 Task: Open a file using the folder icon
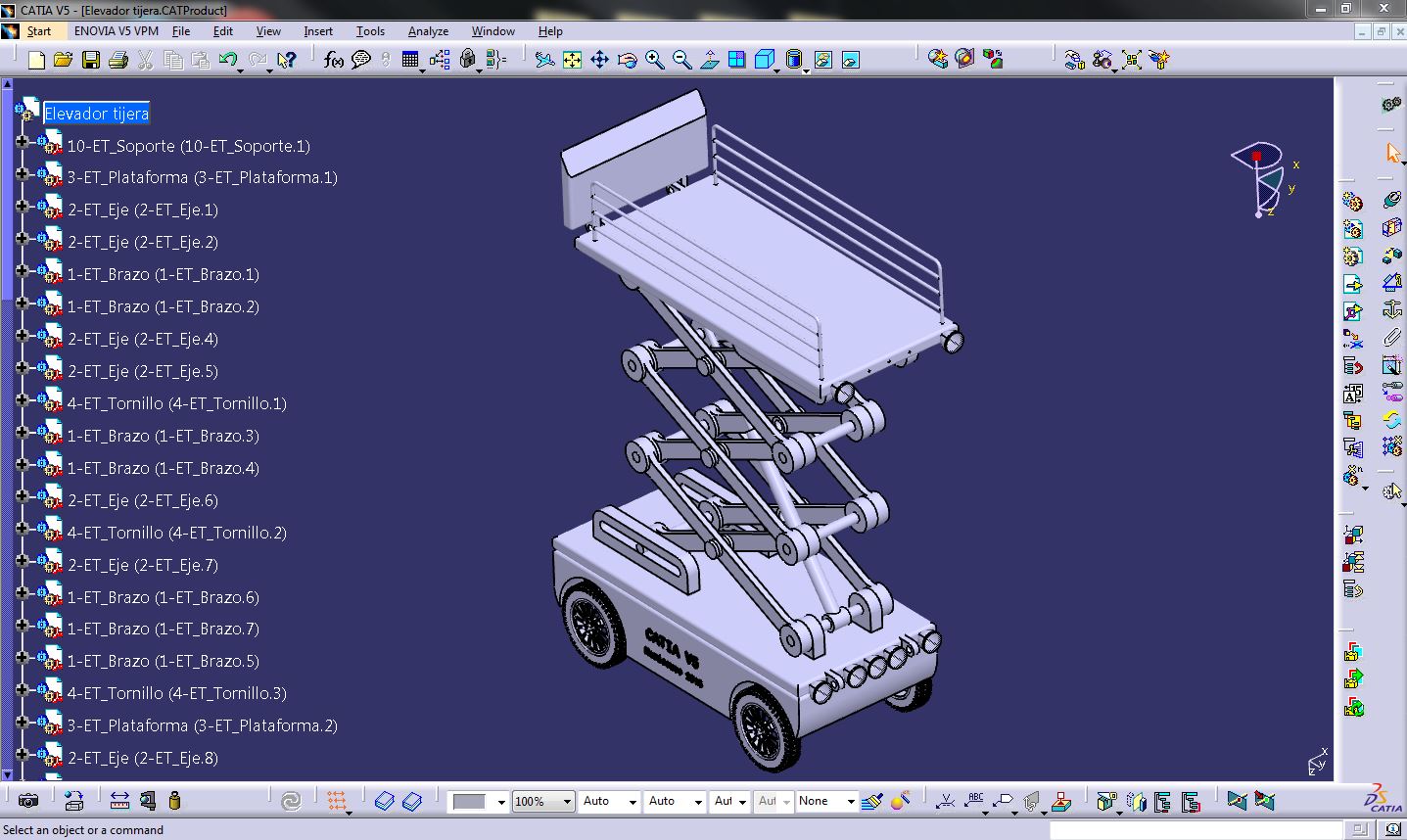pyautogui.click(x=64, y=61)
